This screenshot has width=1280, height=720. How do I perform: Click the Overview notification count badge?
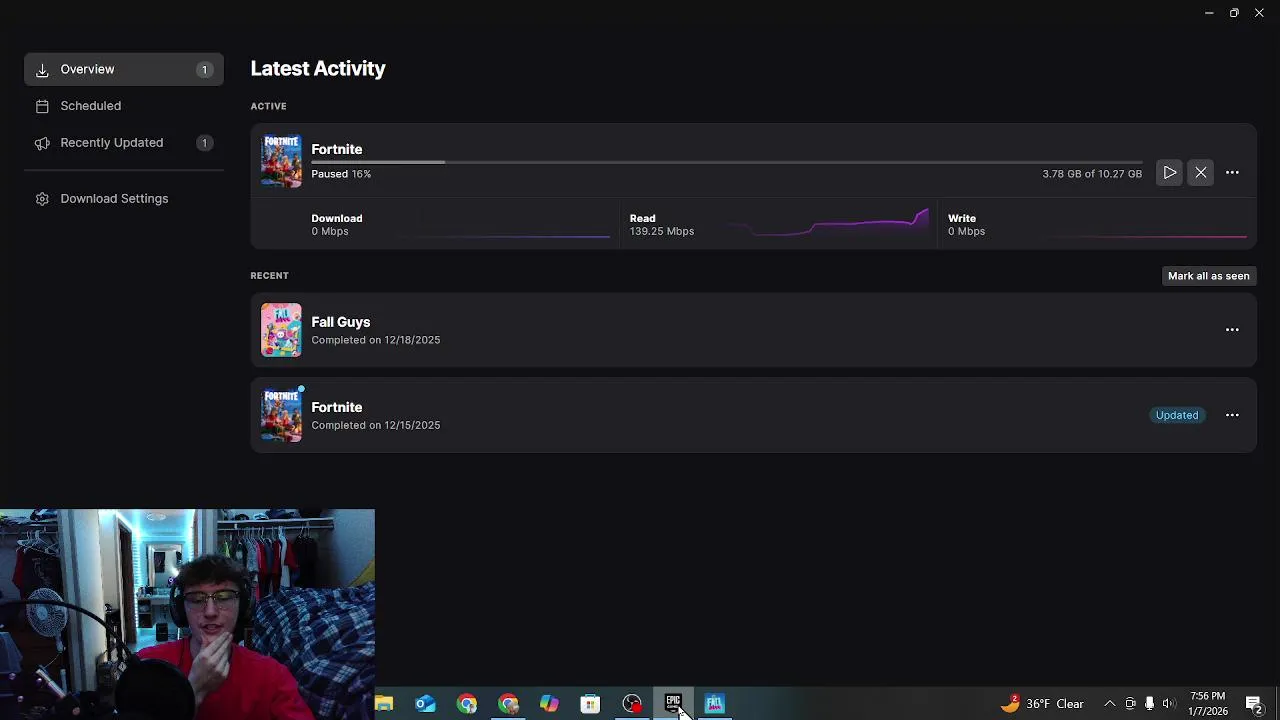tap(204, 70)
